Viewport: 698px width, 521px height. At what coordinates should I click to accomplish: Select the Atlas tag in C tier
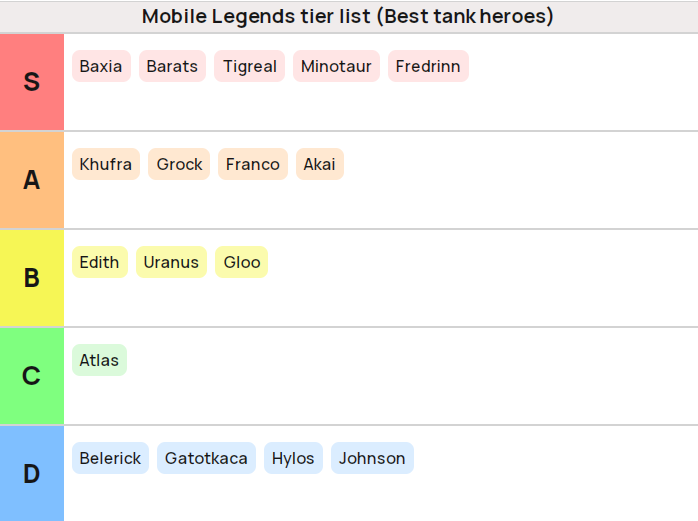coord(99,360)
